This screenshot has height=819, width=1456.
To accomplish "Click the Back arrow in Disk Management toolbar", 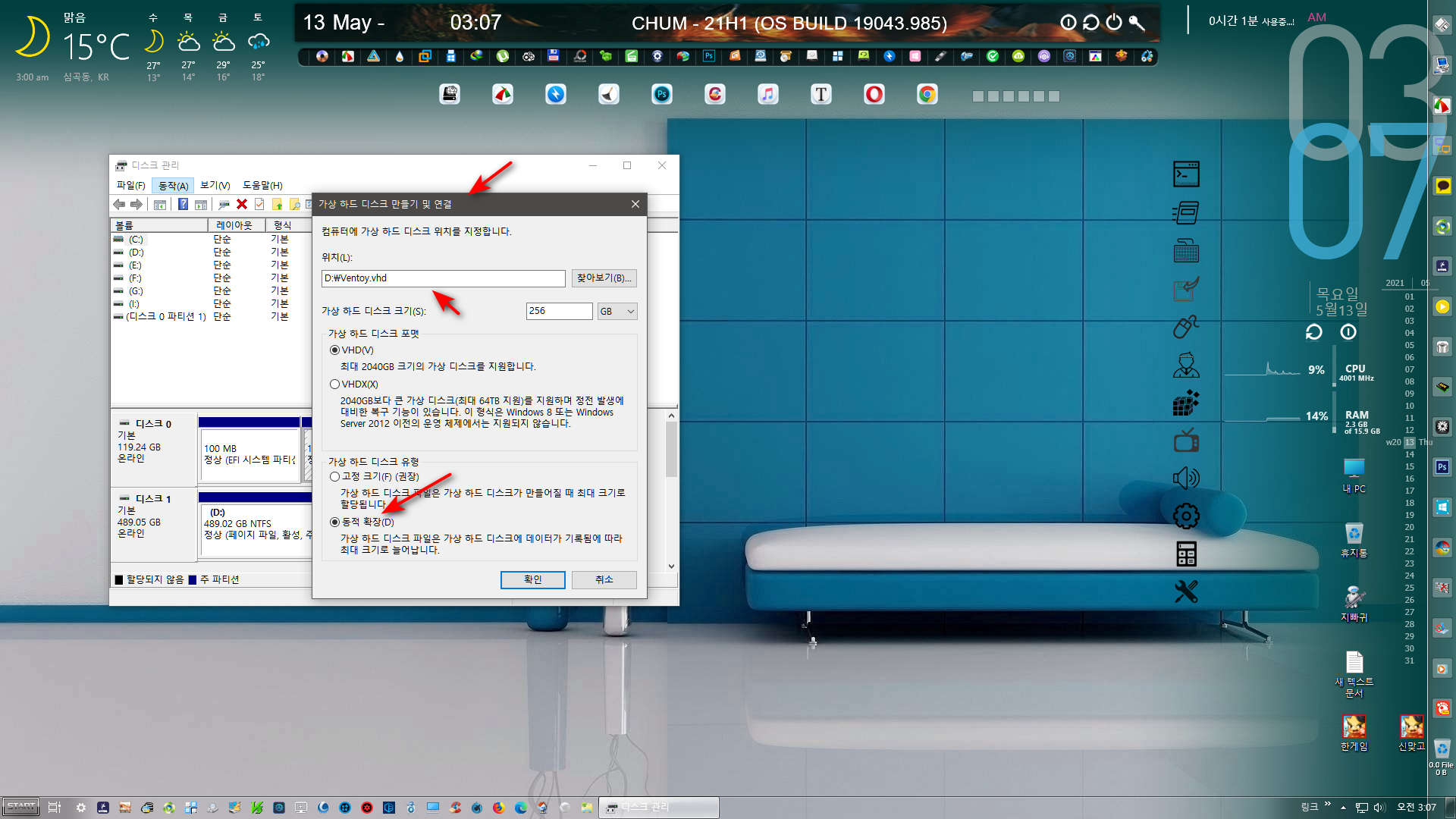I will pyautogui.click(x=119, y=204).
